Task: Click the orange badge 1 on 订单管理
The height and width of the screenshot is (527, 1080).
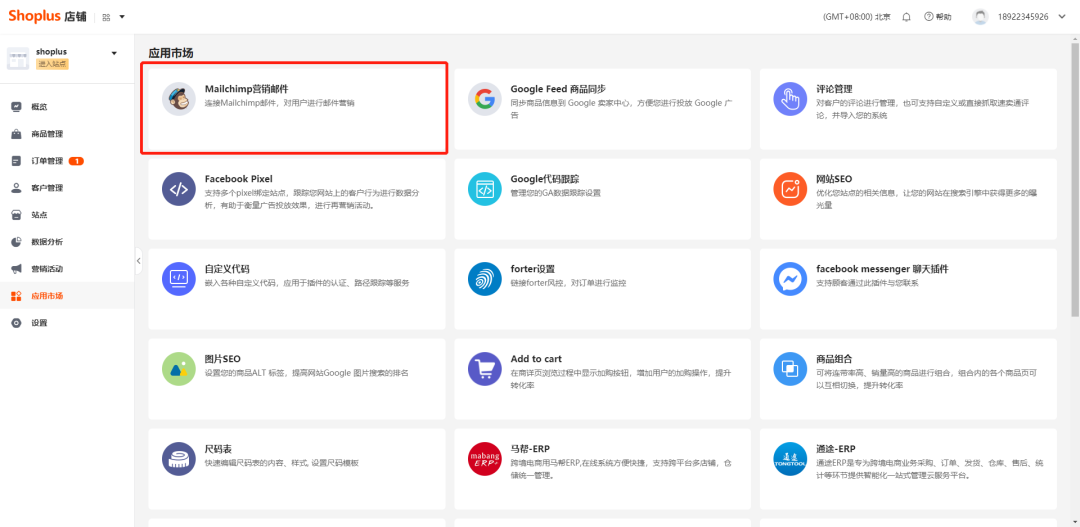Action: [76, 161]
